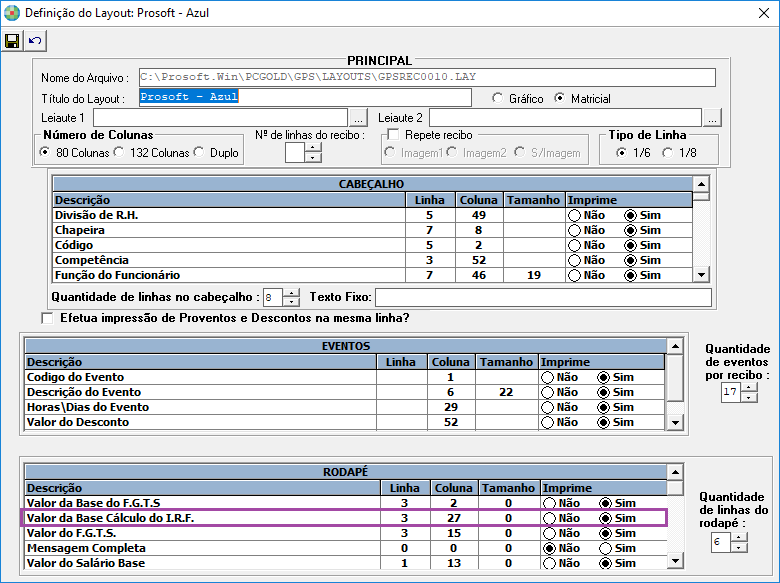
Task: Decrease quantidade de eventos por recibo
Action: pyautogui.click(x=749, y=397)
